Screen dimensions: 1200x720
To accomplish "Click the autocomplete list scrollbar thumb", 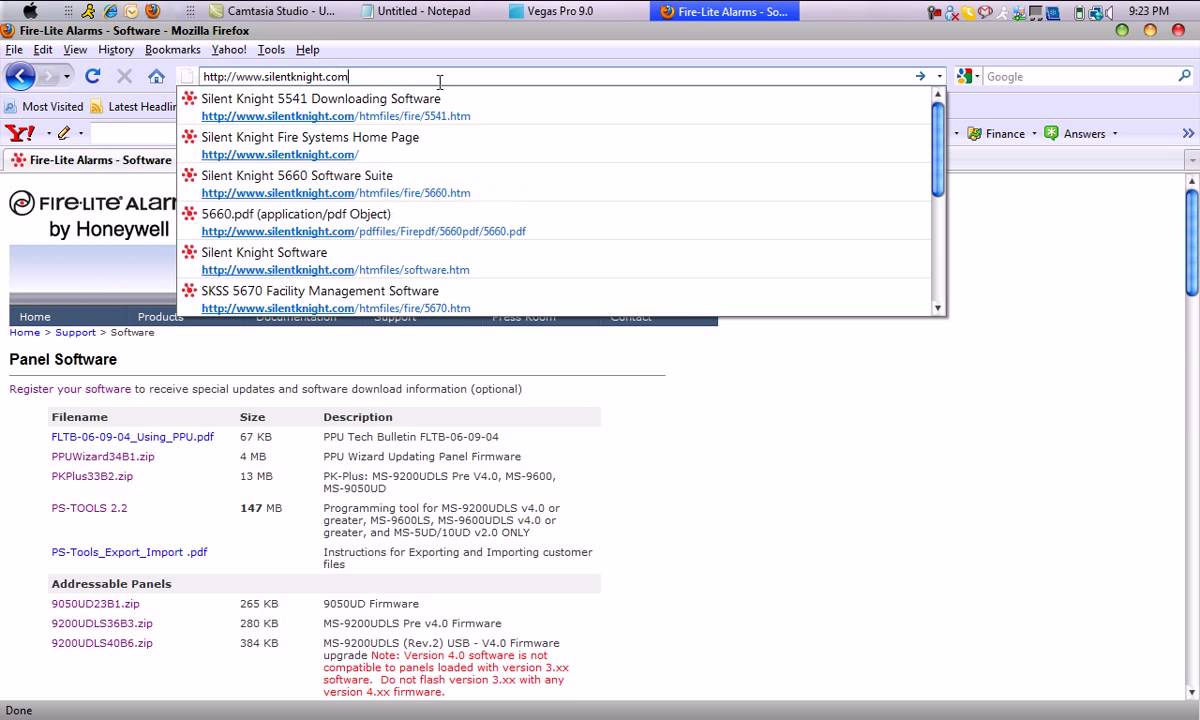I will click(938, 149).
